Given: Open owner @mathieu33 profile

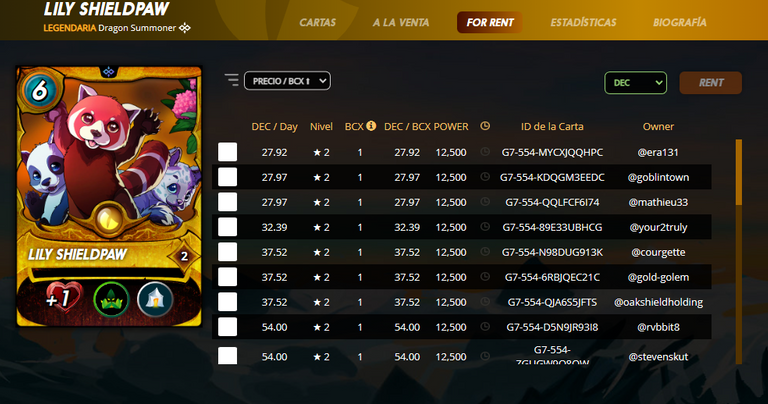Looking at the screenshot, I should pos(658,202).
